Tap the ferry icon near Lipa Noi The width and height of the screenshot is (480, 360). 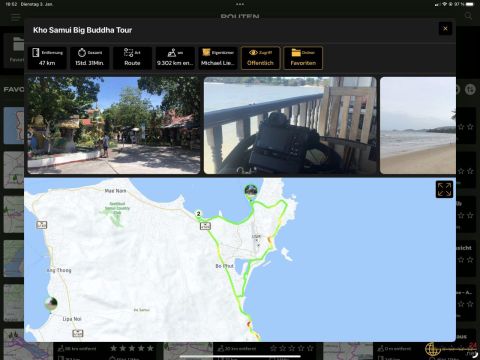78,333
